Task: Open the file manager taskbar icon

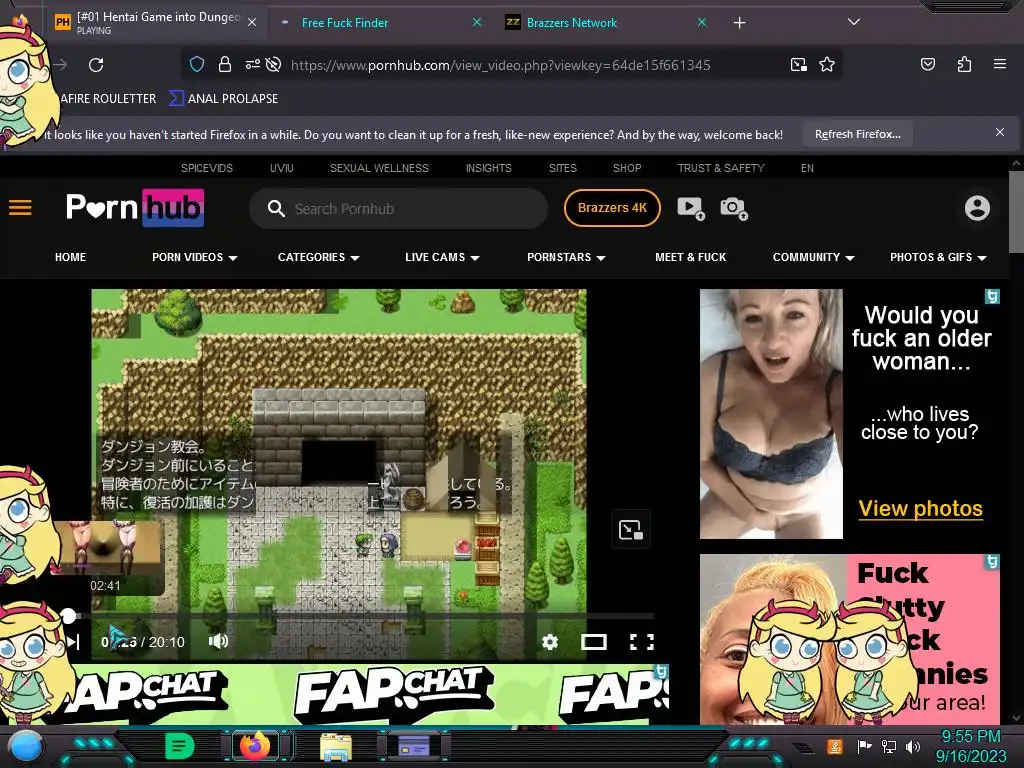Action: [x=336, y=746]
